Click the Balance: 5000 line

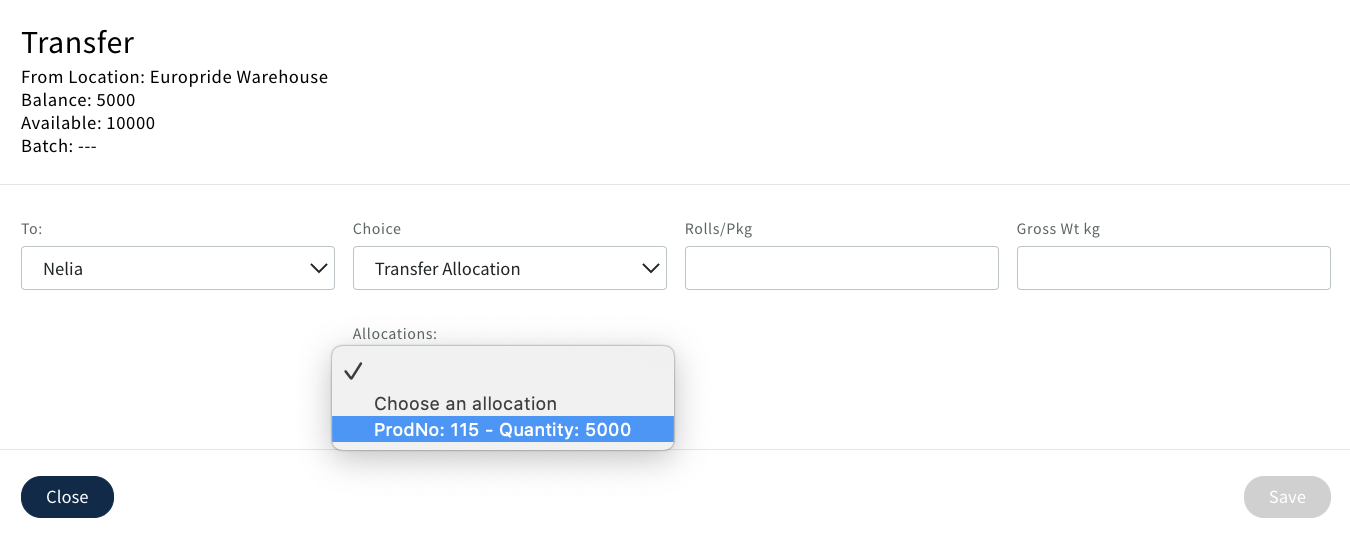tap(78, 100)
